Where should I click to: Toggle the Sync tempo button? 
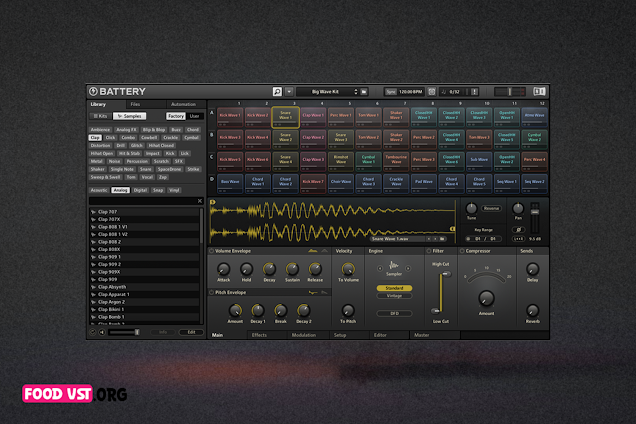[x=391, y=92]
